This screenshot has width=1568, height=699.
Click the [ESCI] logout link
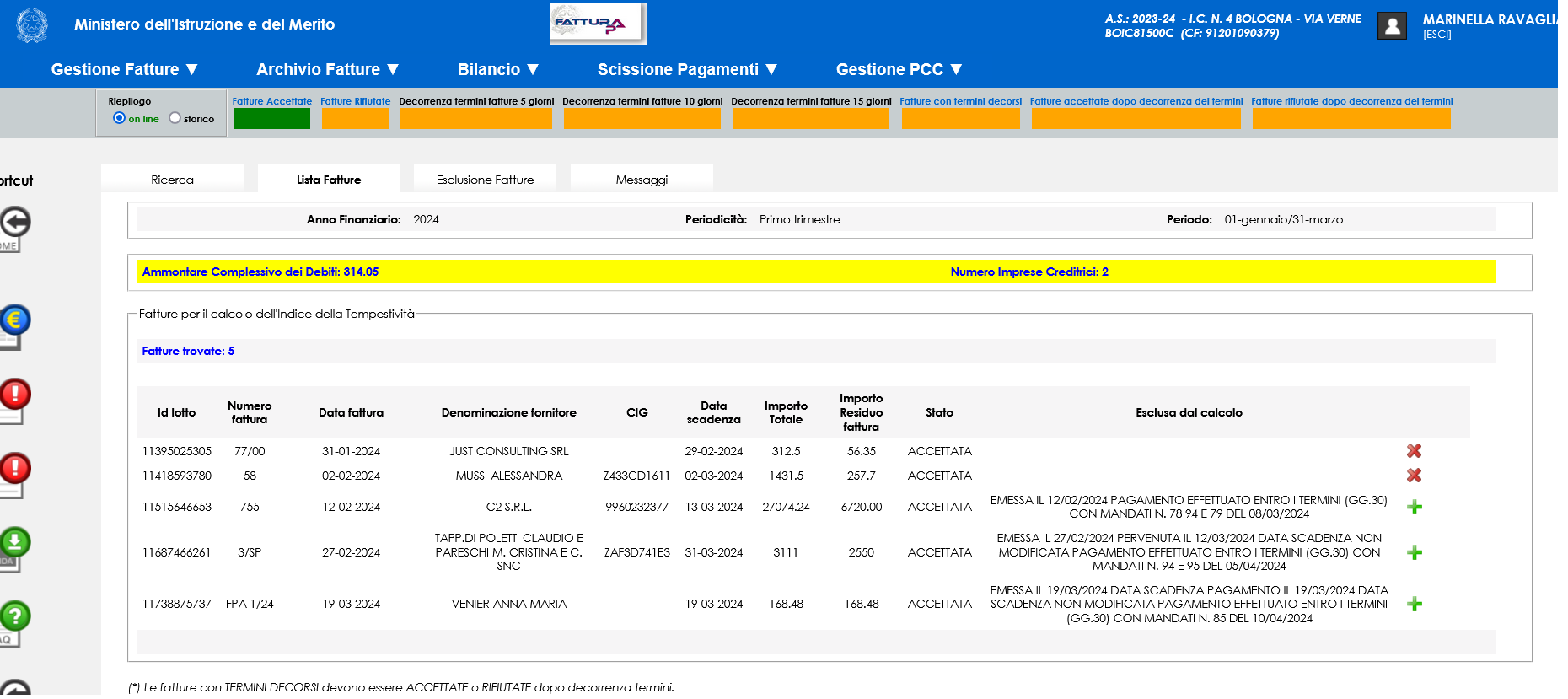click(x=1437, y=35)
